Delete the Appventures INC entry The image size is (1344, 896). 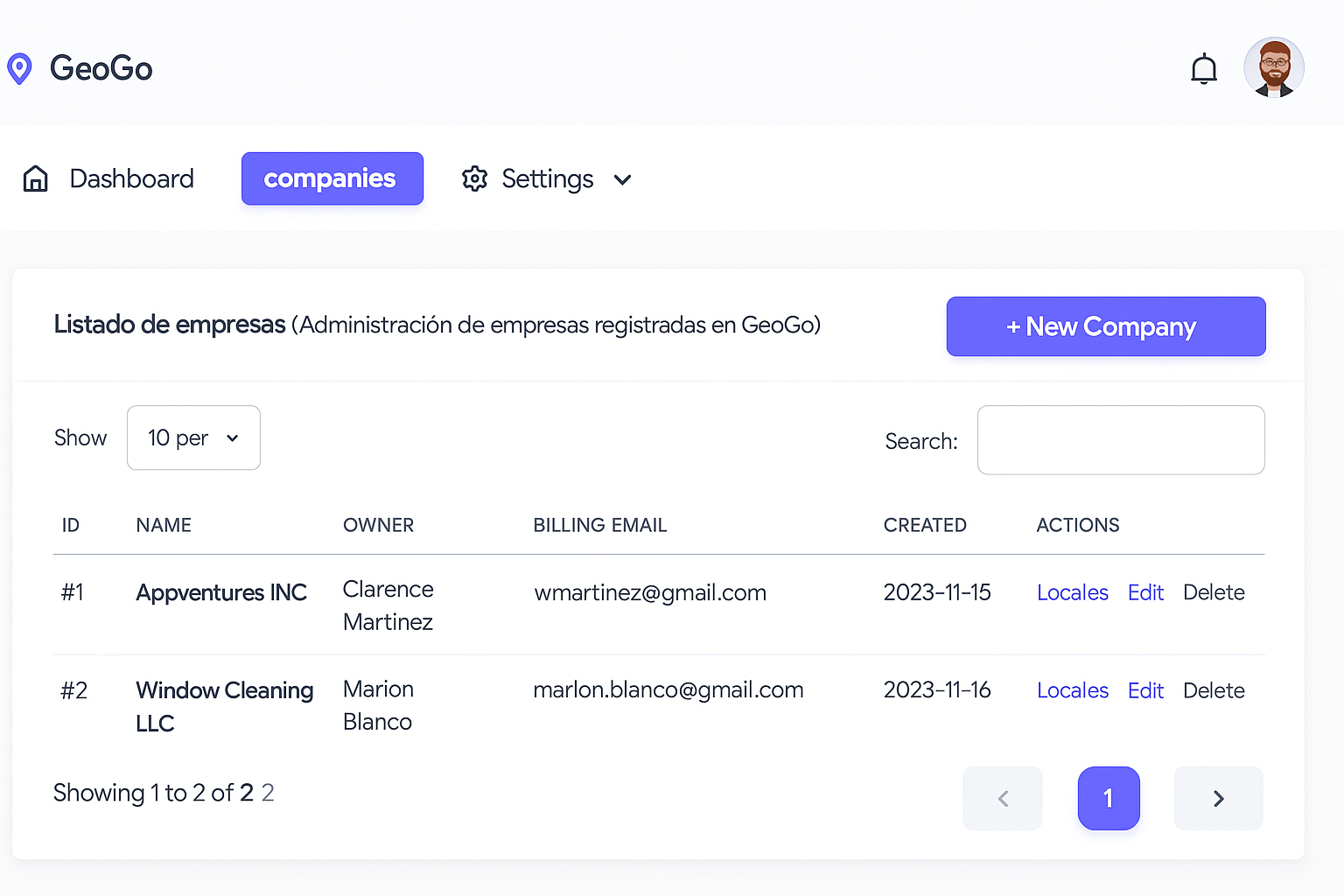point(1214,592)
